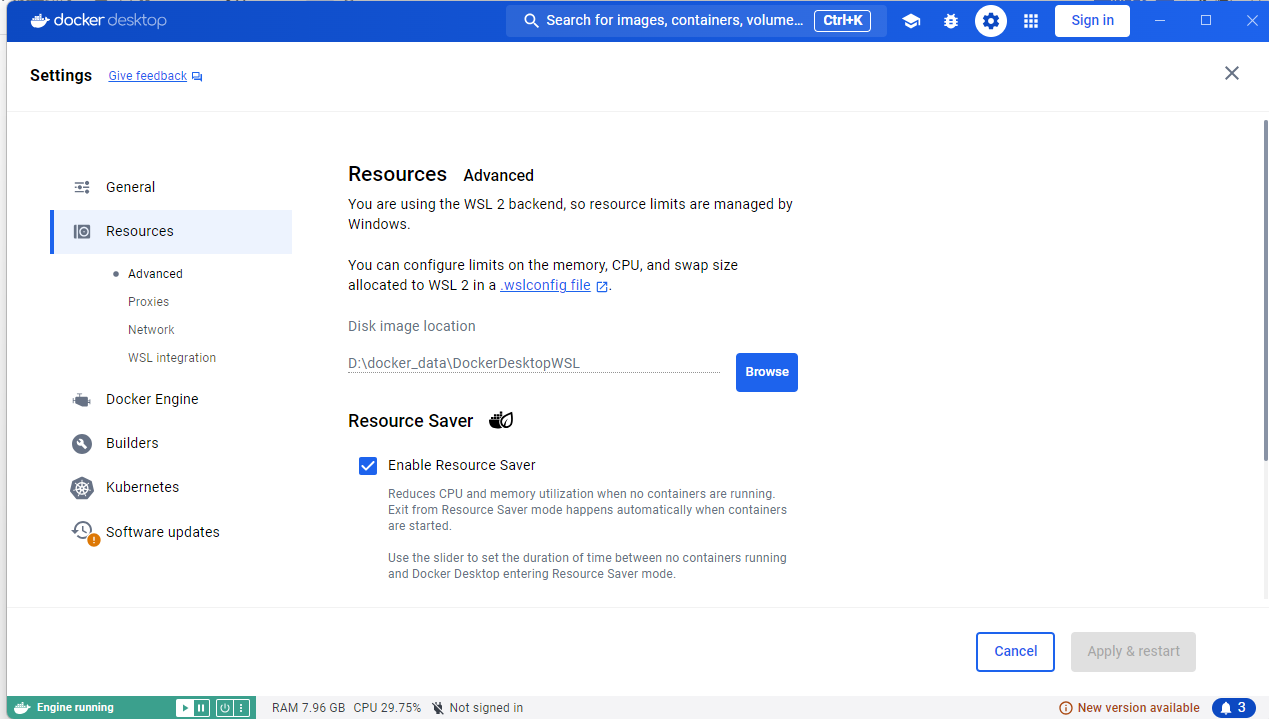Viewport: 1269px width, 719px height.
Task: Click the New version available link
Action: [x=1138, y=708]
